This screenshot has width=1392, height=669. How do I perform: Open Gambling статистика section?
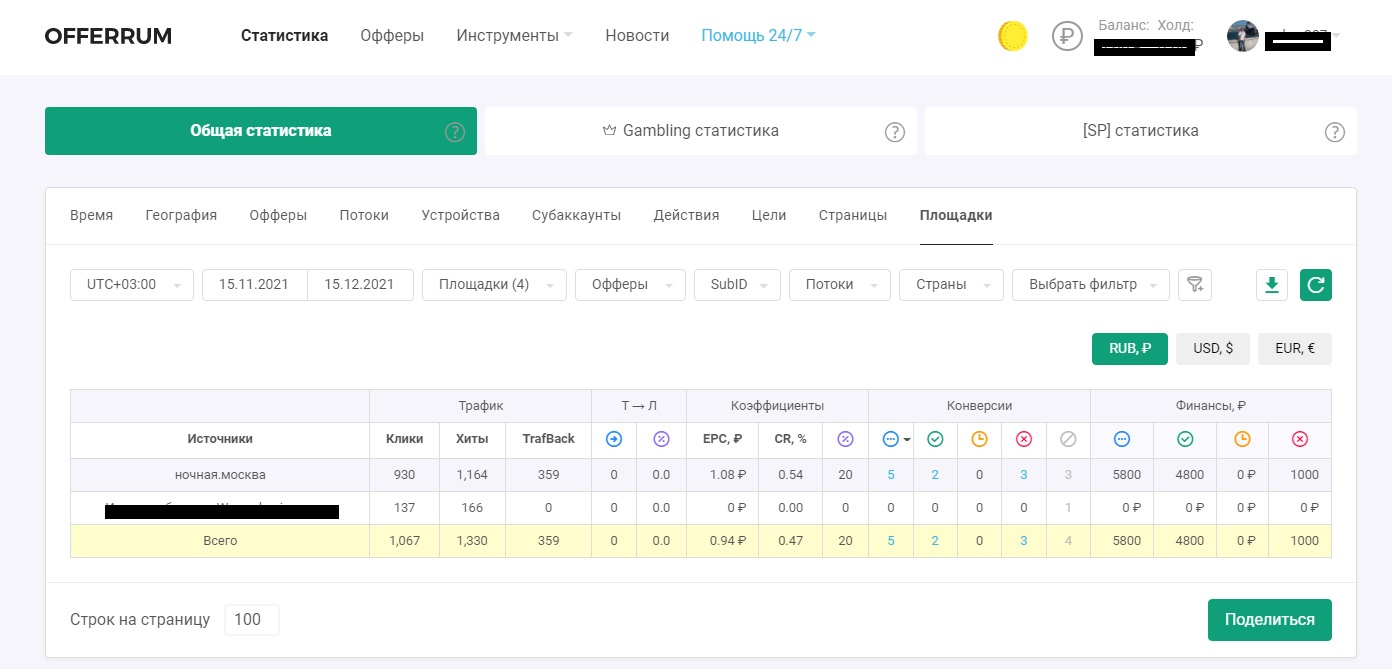pyautogui.click(x=701, y=131)
